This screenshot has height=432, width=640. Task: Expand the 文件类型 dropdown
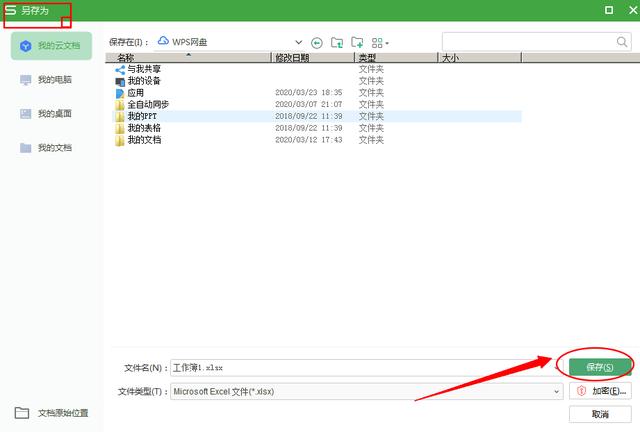click(x=556, y=391)
